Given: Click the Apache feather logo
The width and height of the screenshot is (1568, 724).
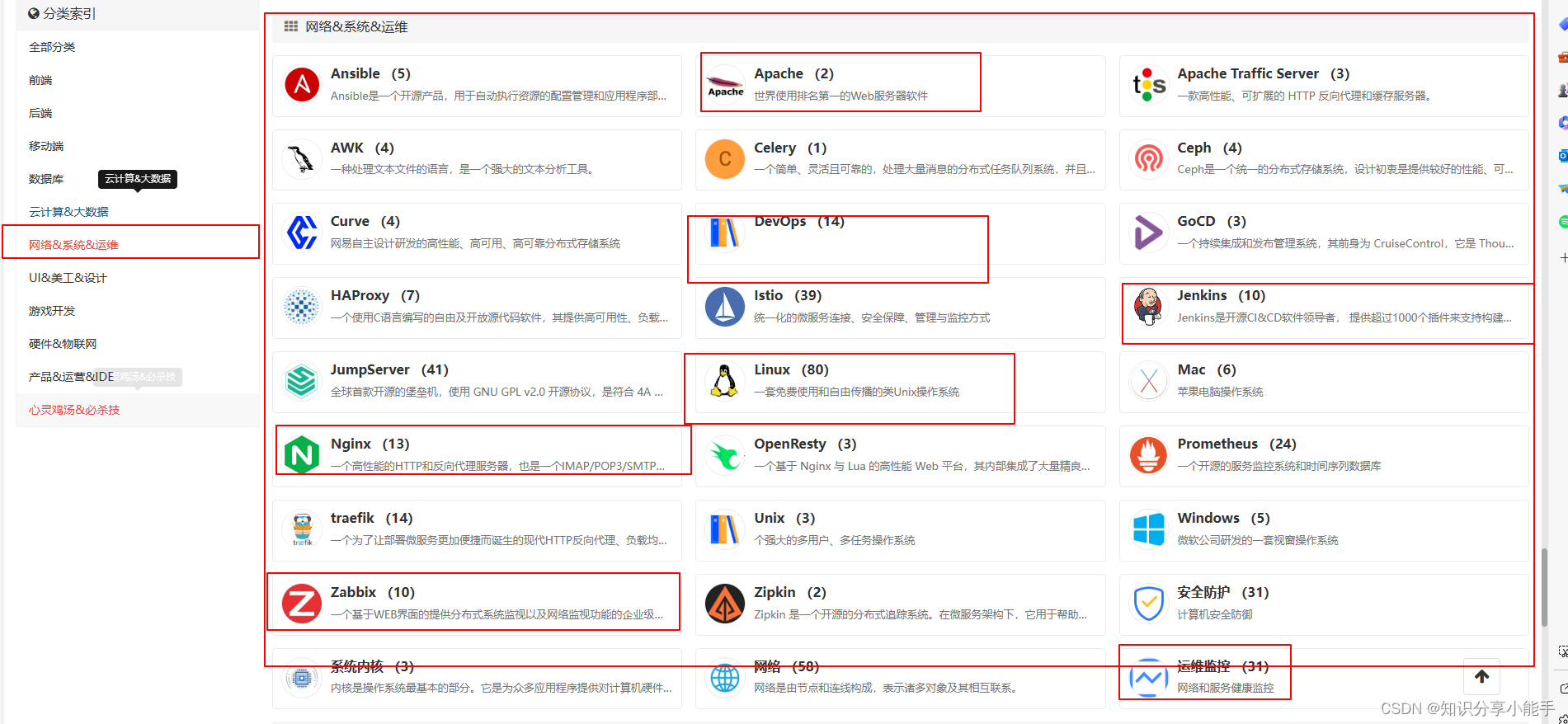Looking at the screenshot, I should click(x=726, y=85).
